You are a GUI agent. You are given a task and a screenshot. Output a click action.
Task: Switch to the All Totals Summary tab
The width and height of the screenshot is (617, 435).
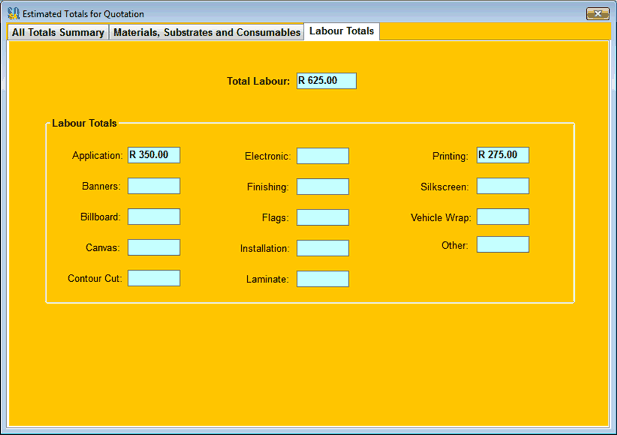[x=58, y=32]
